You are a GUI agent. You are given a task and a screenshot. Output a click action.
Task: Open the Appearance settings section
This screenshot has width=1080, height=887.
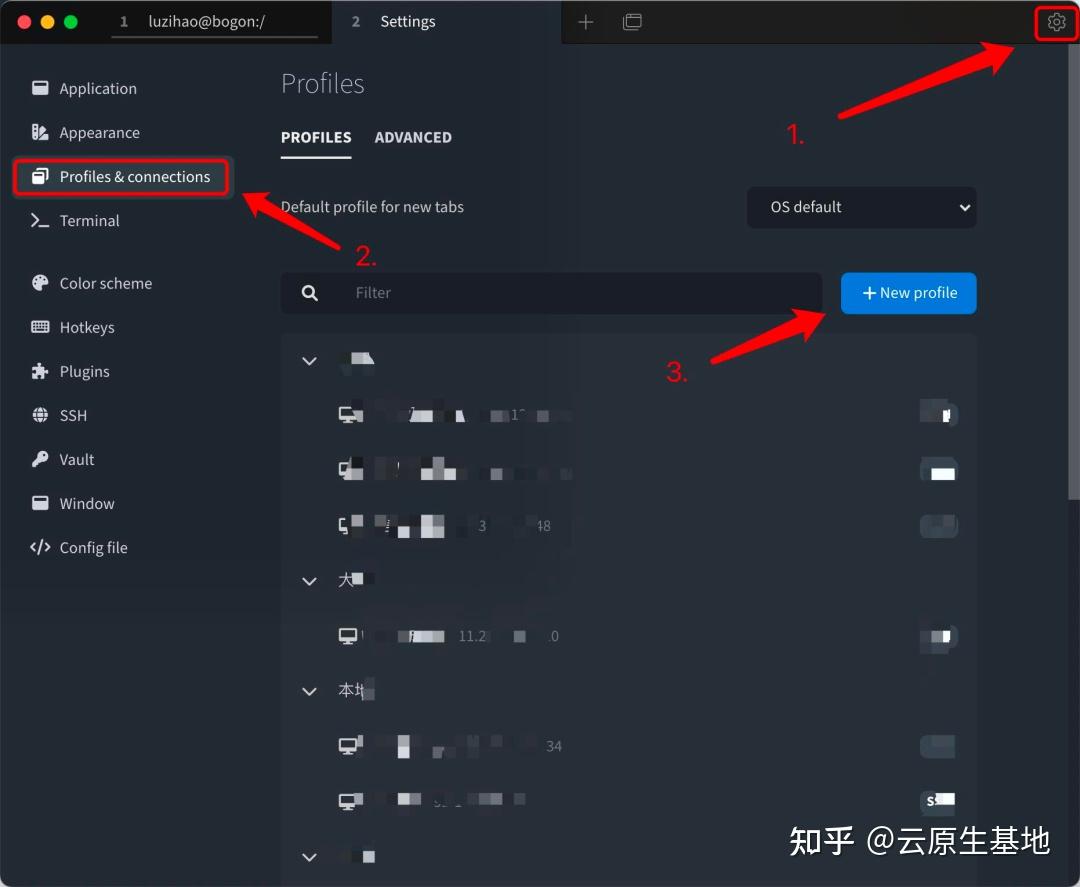pyautogui.click(x=101, y=132)
